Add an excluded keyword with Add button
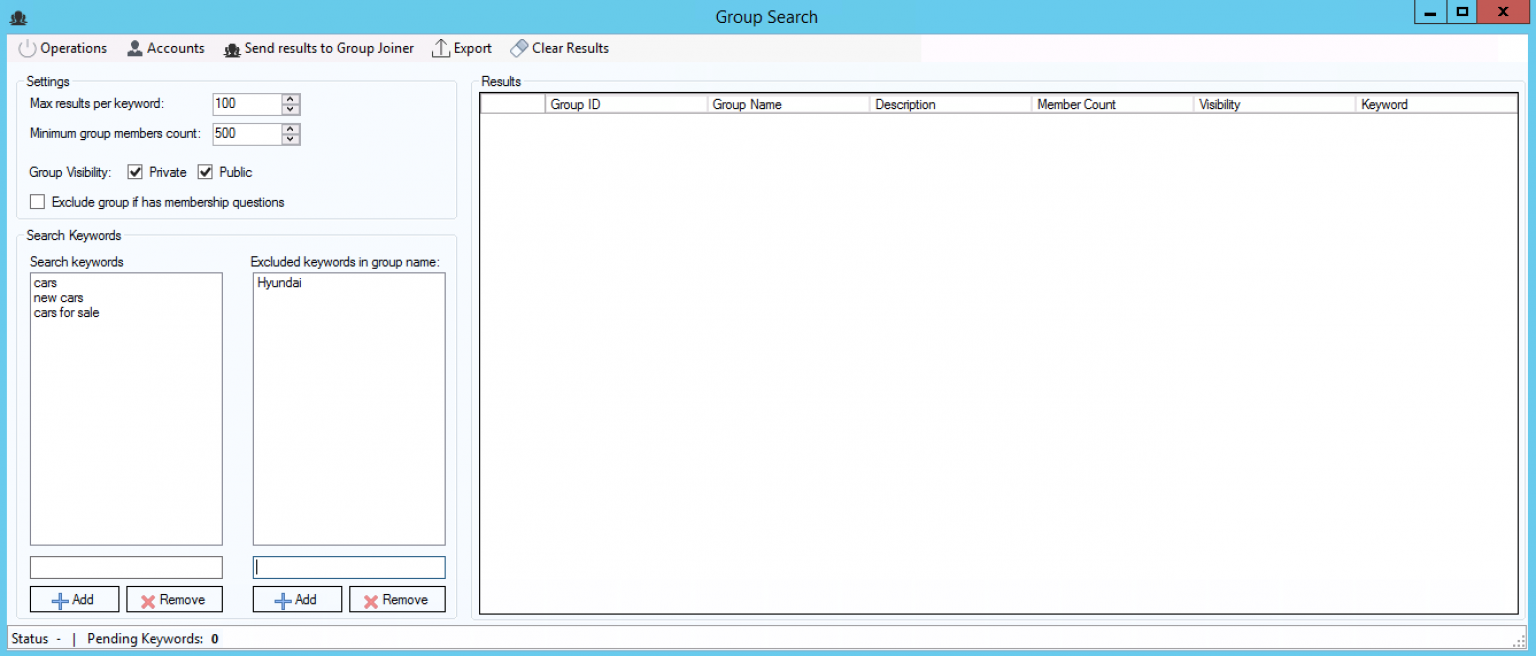The height and width of the screenshot is (656, 1536). point(297,599)
